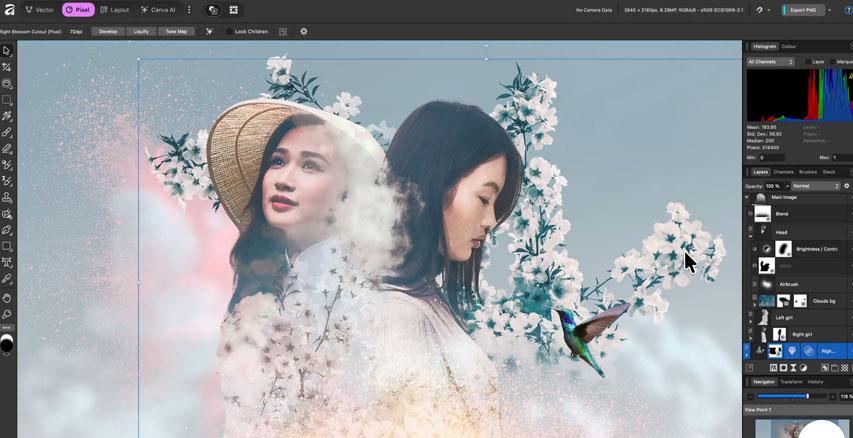Select the Erase Brush tool
Image resolution: width=853 pixels, height=438 pixels.
coord(7,148)
